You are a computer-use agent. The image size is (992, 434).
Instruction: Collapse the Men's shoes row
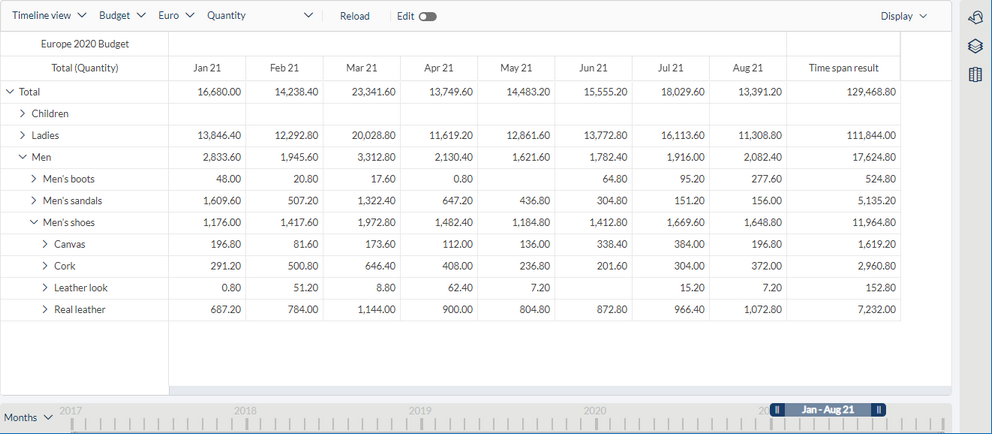(34, 223)
